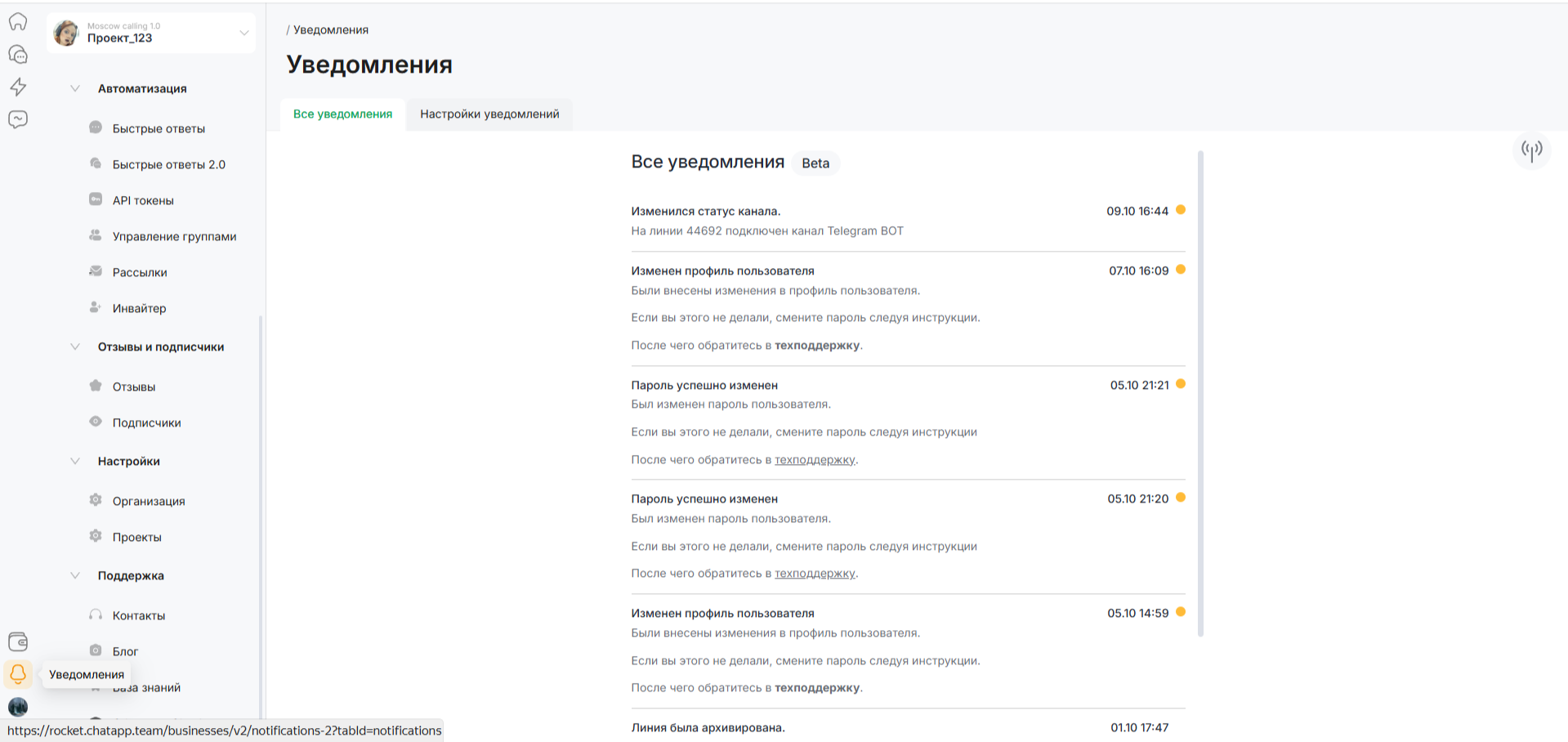This screenshot has height=742, width=1568.
Task: Open the chats icon in left rail
Action: 18,55
